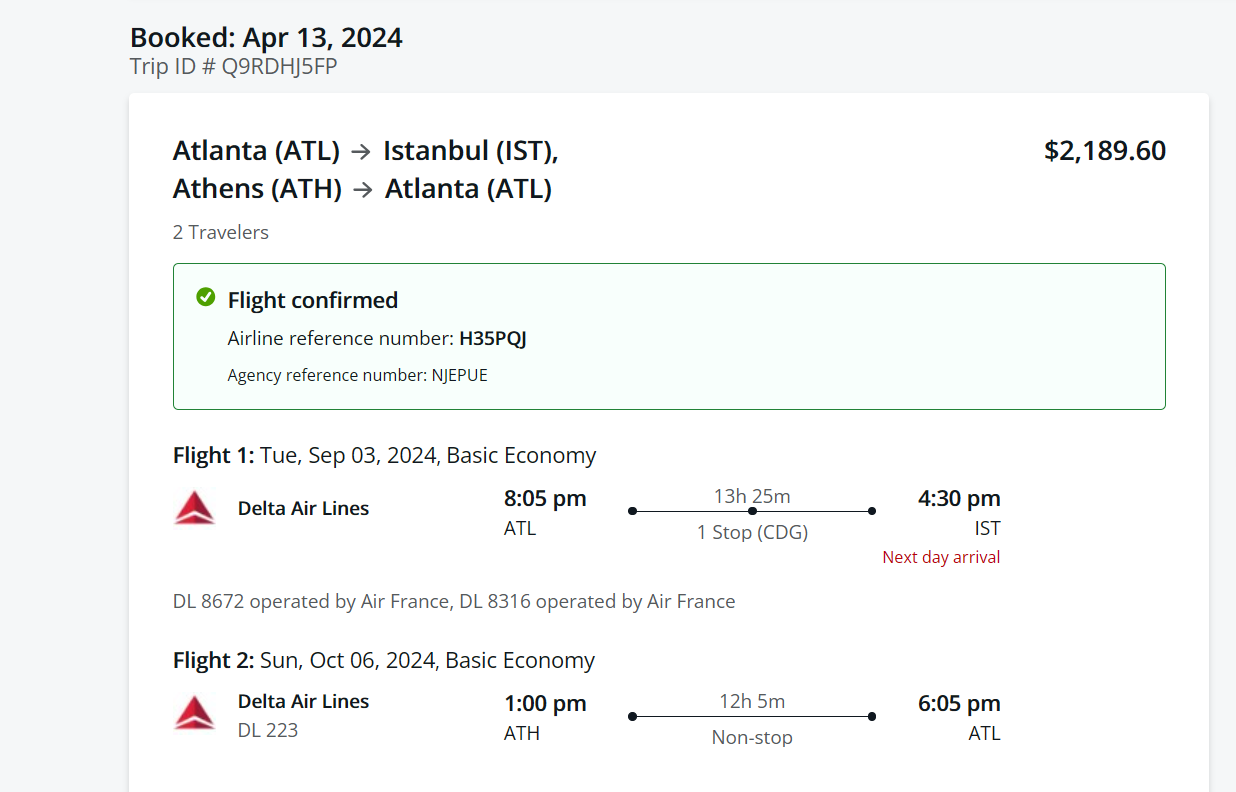
Task: Click the total price $2,189.60
Action: [x=1104, y=151]
